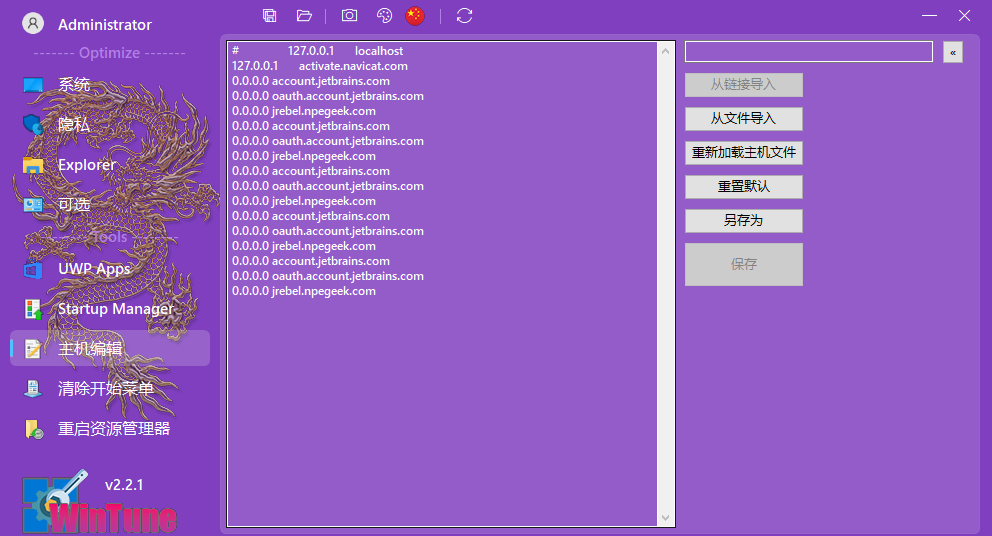Go to the 隐私 section

(109, 124)
